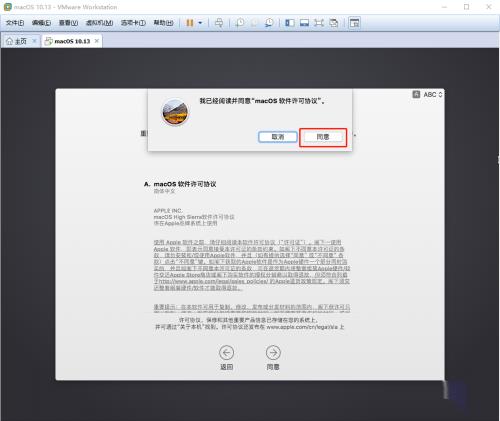The width and height of the screenshot is (500, 421).
Task: Click 取消 in the license dialog
Action: [278, 137]
